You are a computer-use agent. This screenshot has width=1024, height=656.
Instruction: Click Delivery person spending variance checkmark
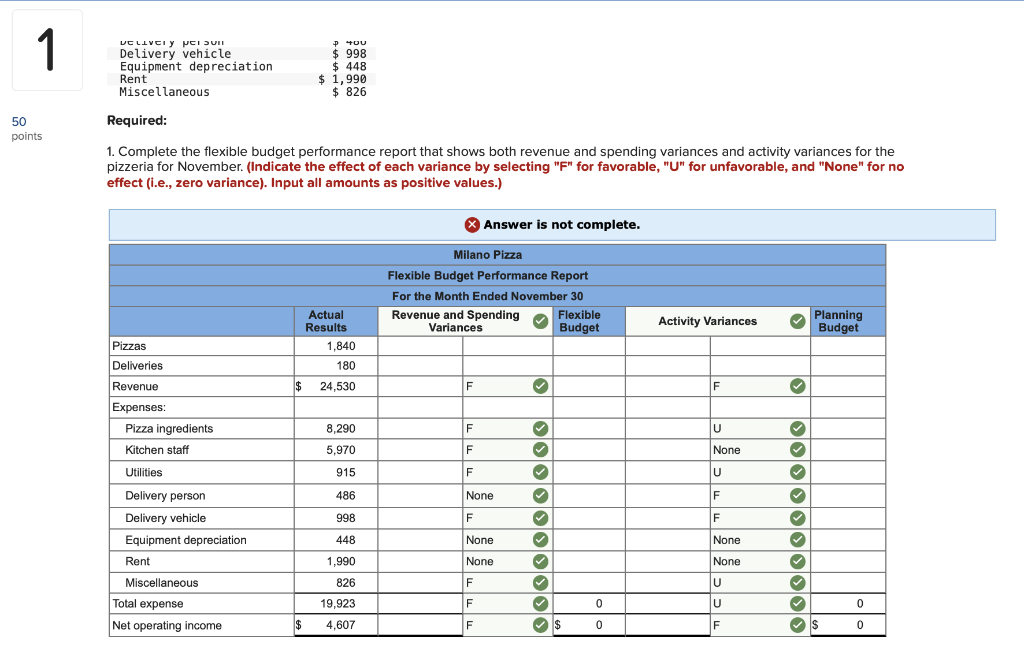coord(540,495)
